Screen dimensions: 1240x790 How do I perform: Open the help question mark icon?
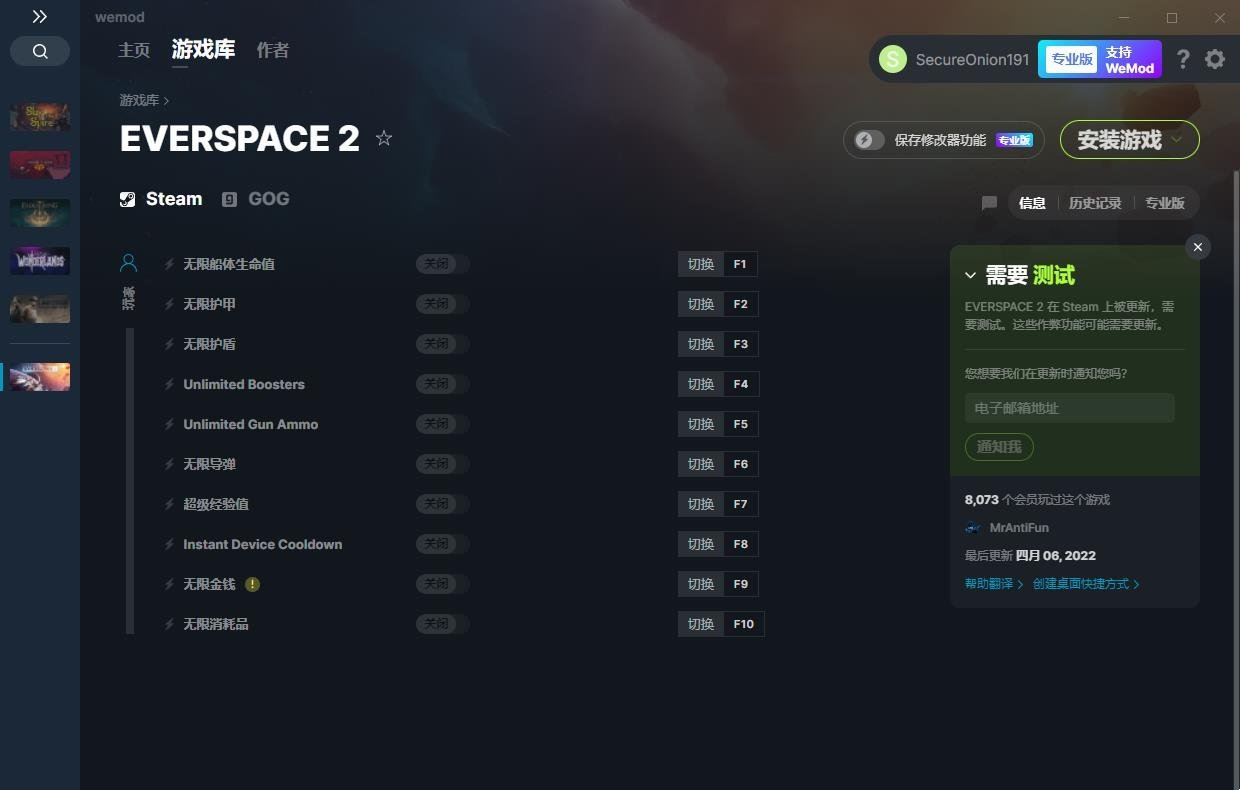(x=1183, y=59)
